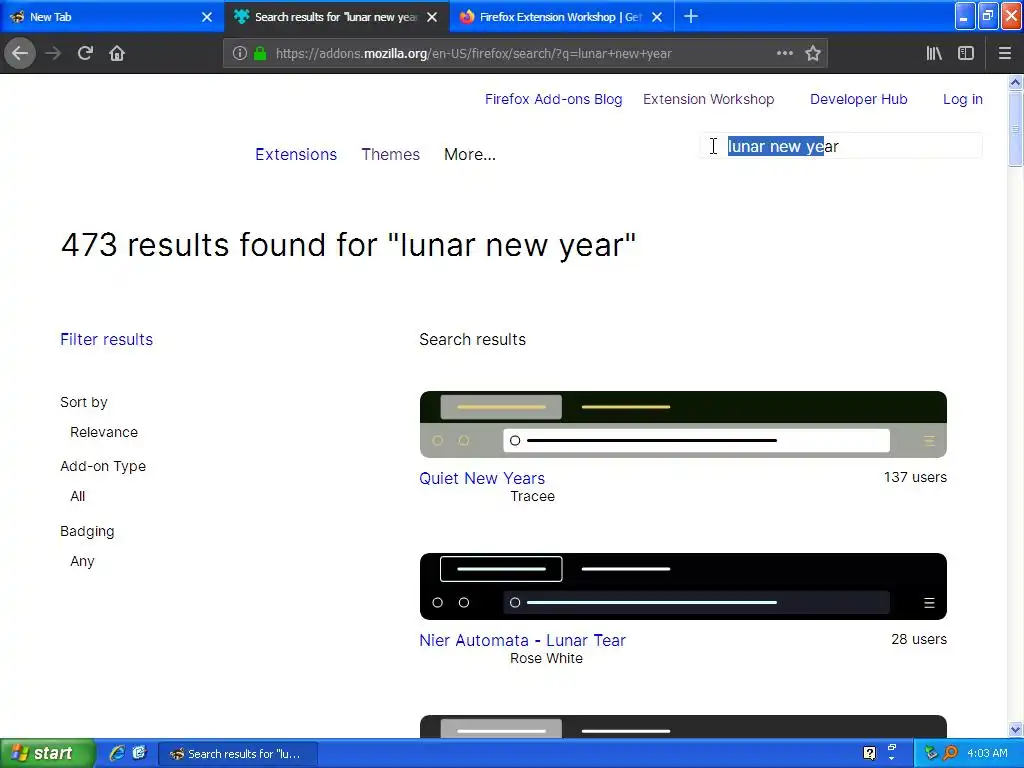1024x768 pixels.
Task: Visit the Developer Hub link
Action: 858,99
